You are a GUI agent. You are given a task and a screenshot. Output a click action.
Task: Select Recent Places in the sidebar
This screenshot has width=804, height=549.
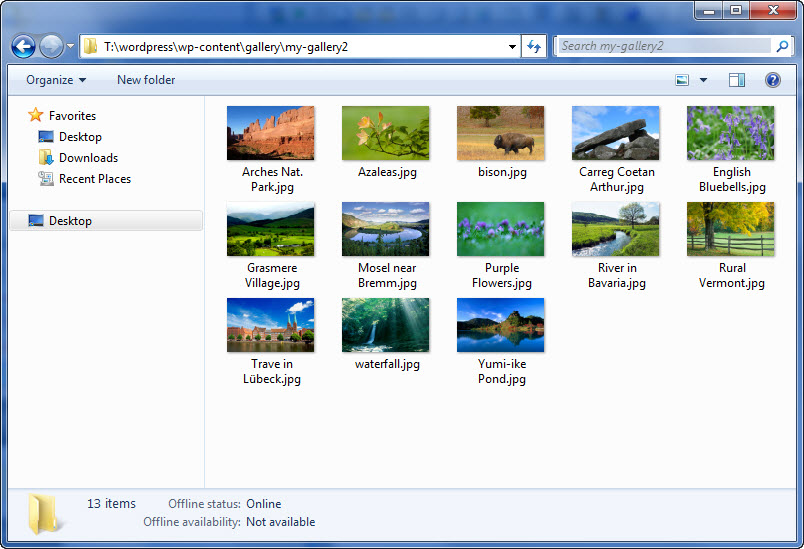tap(94, 179)
